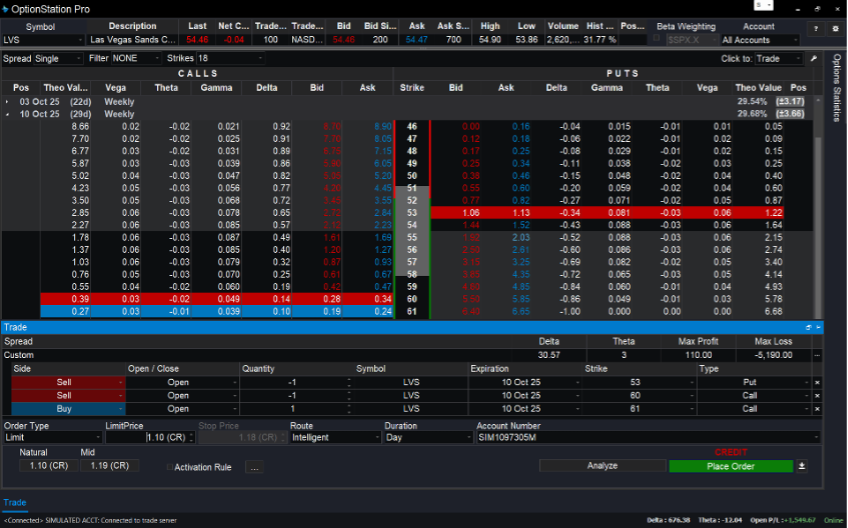Screen dimensions: 848x528
Task: Click the wrench icon beside Click to dropdown
Action: coord(813,59)
